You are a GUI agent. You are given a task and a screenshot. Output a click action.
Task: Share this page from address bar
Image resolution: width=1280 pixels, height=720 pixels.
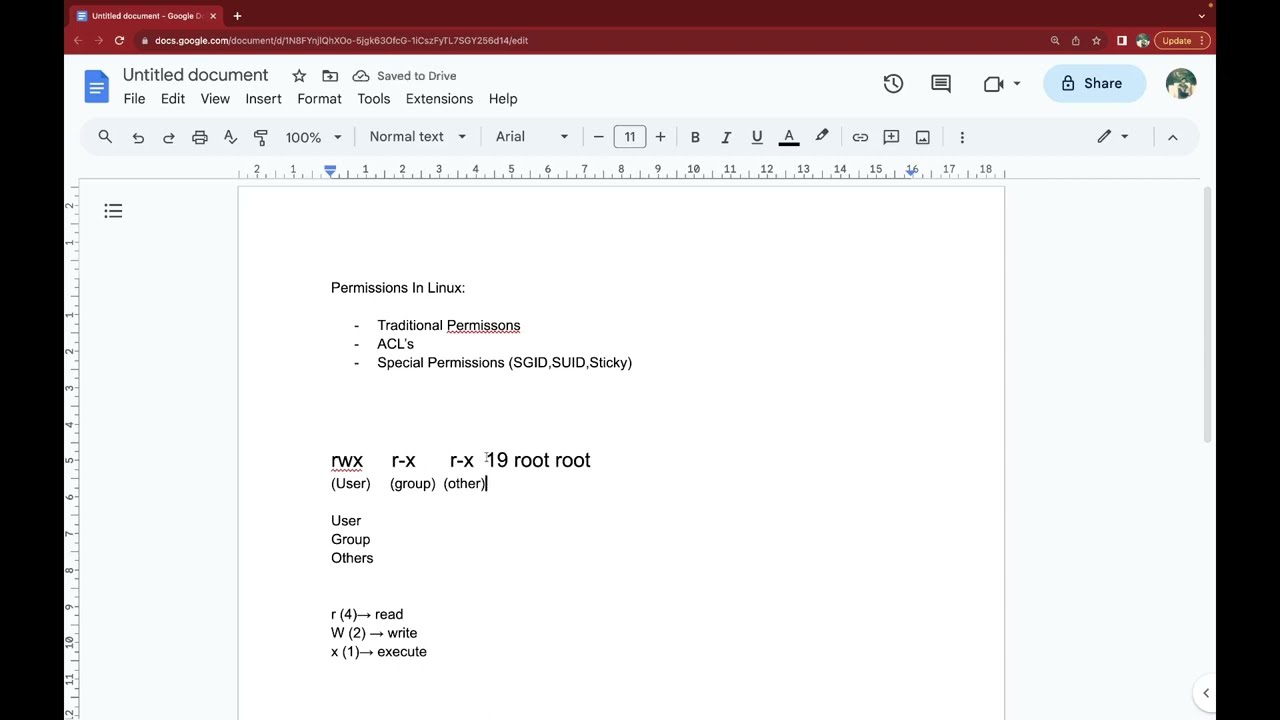click(x=1076, y=41)
